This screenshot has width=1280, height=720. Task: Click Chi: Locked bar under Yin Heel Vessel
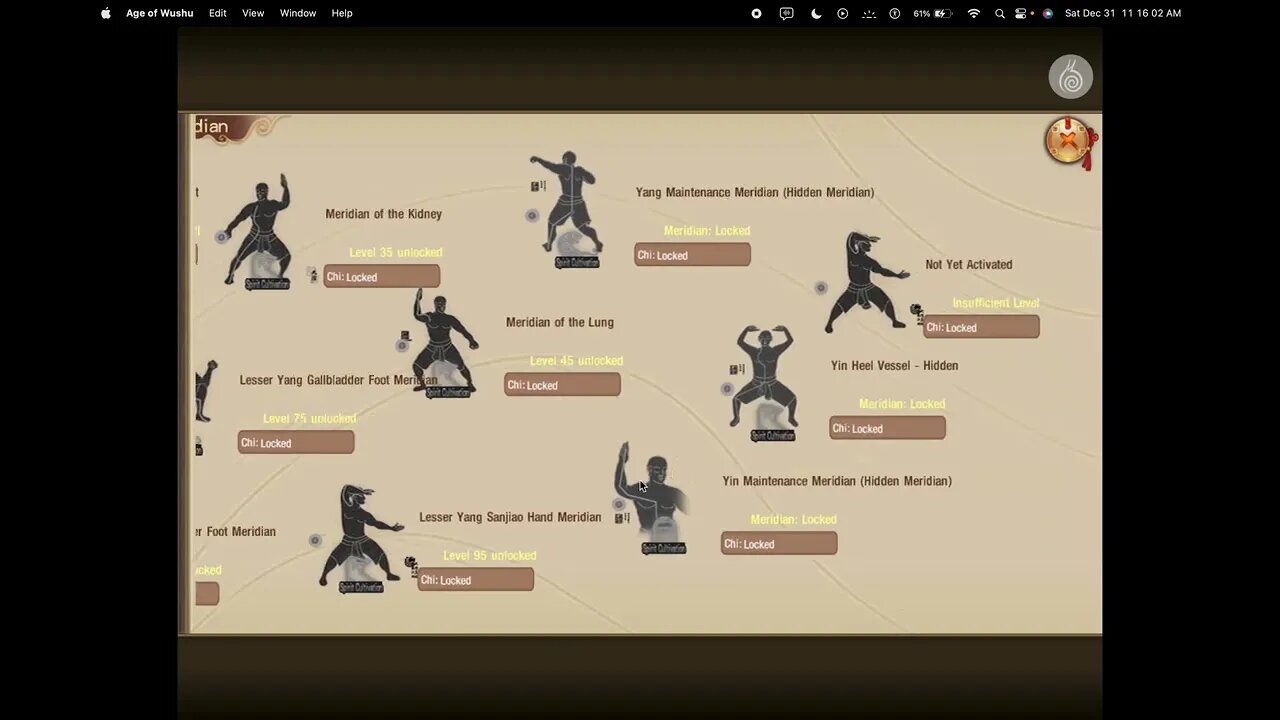click(x=887, y=428)
